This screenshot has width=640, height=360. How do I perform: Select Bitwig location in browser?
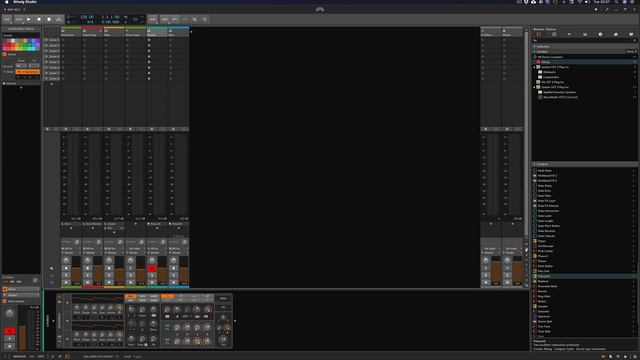coord(584,62)
